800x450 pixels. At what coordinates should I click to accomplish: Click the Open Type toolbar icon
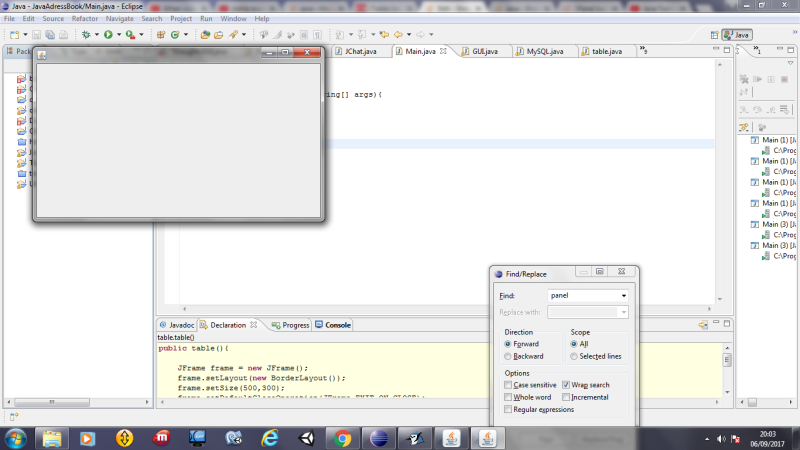pyautogui.click(x=205, y=35)
